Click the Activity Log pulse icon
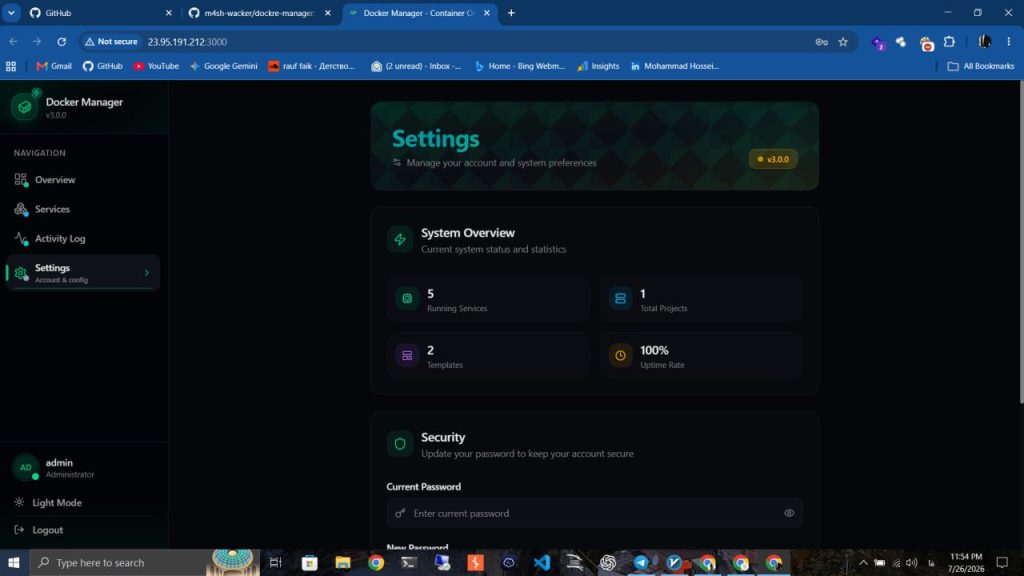Viewport: 1024px width, 576px height. tap(21, 238)
